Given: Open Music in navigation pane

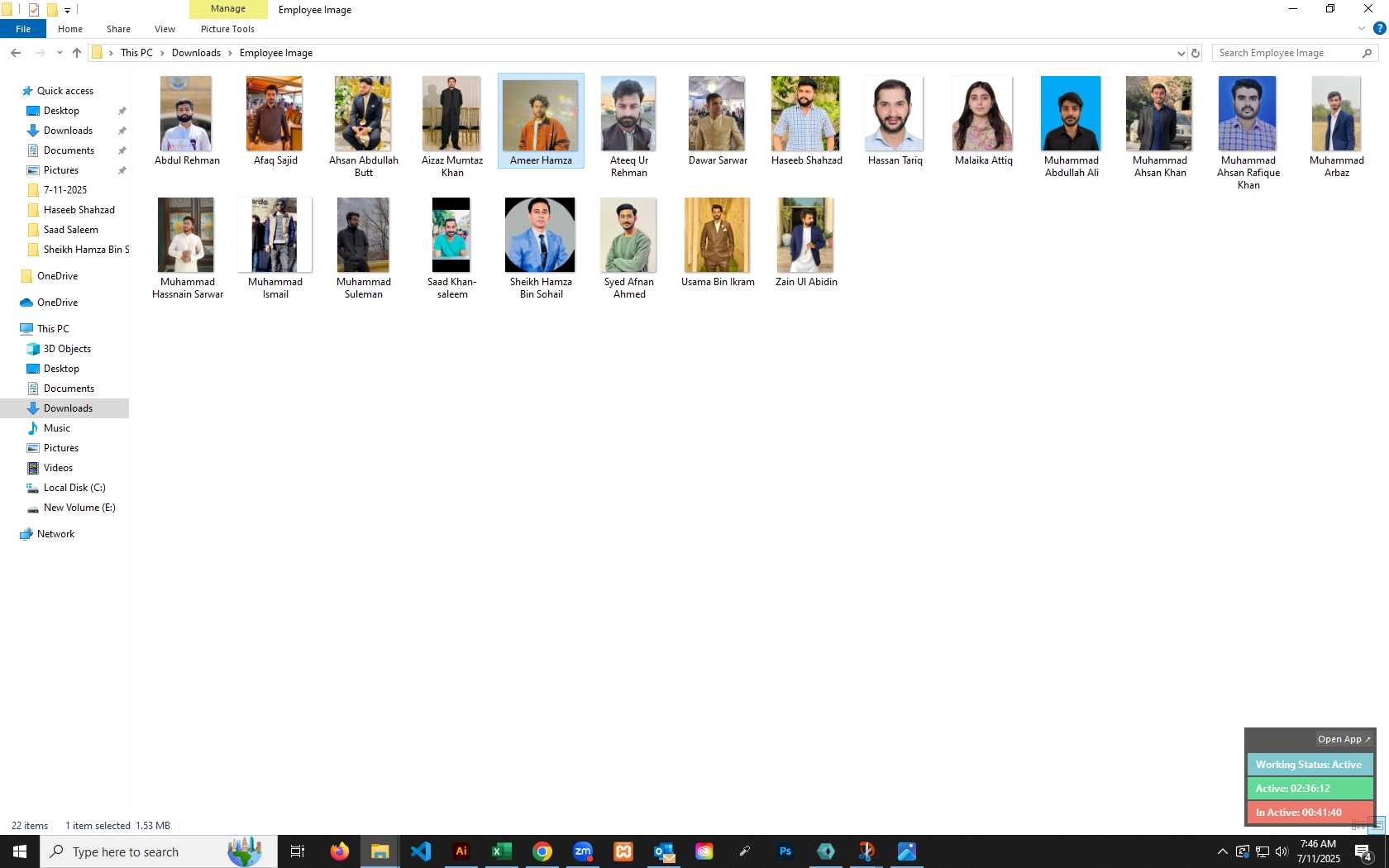Looking at the screenshot, I should pyautogui.click(x=56, y=428).
